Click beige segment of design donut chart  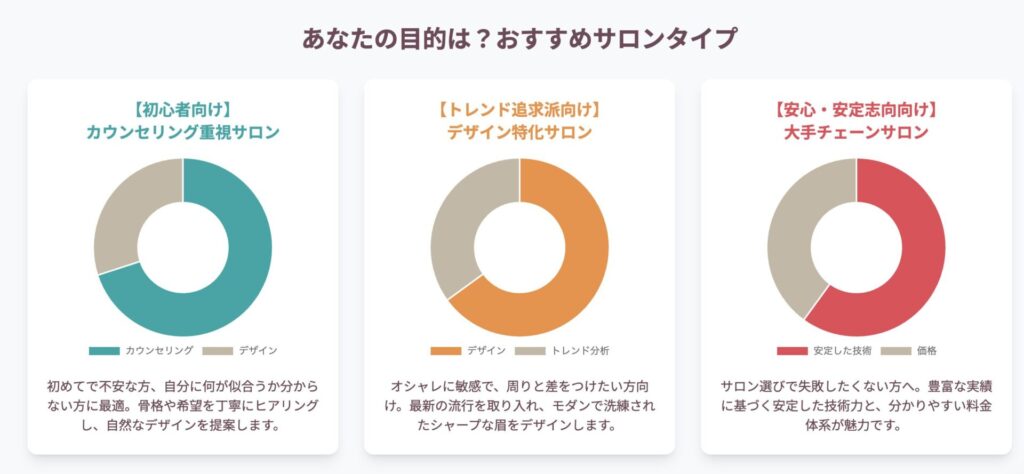click(x=457, y=222)
